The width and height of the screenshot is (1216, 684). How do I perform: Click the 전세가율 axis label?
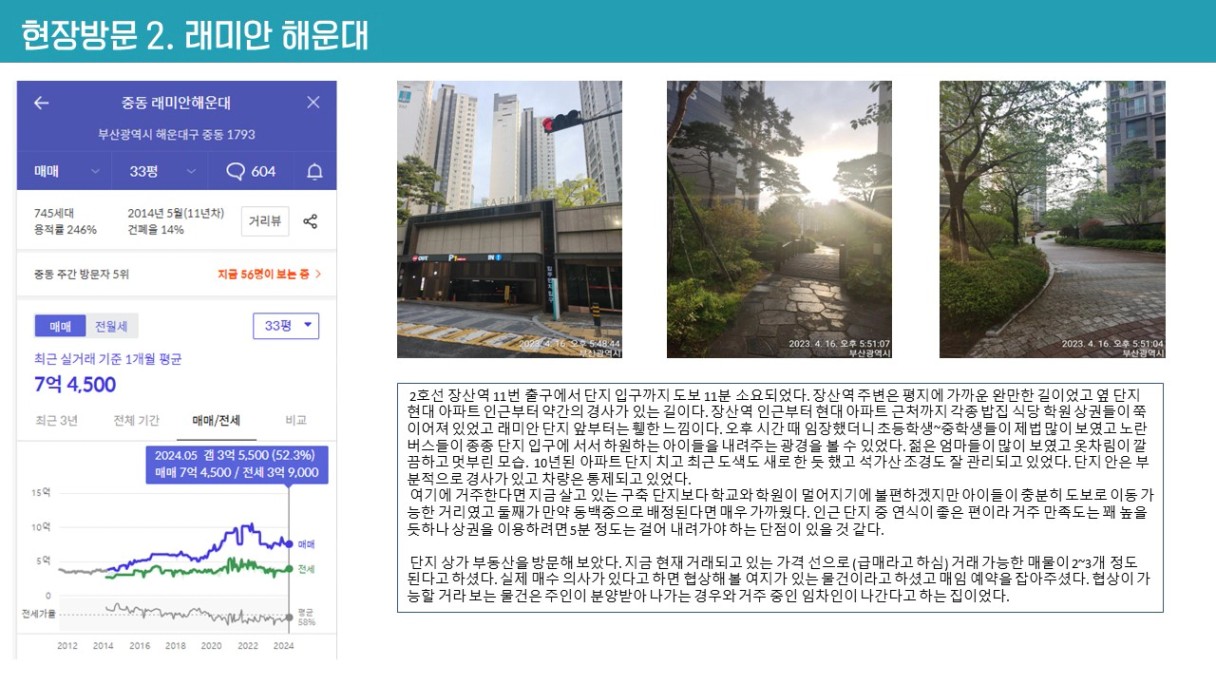(38, 612)
